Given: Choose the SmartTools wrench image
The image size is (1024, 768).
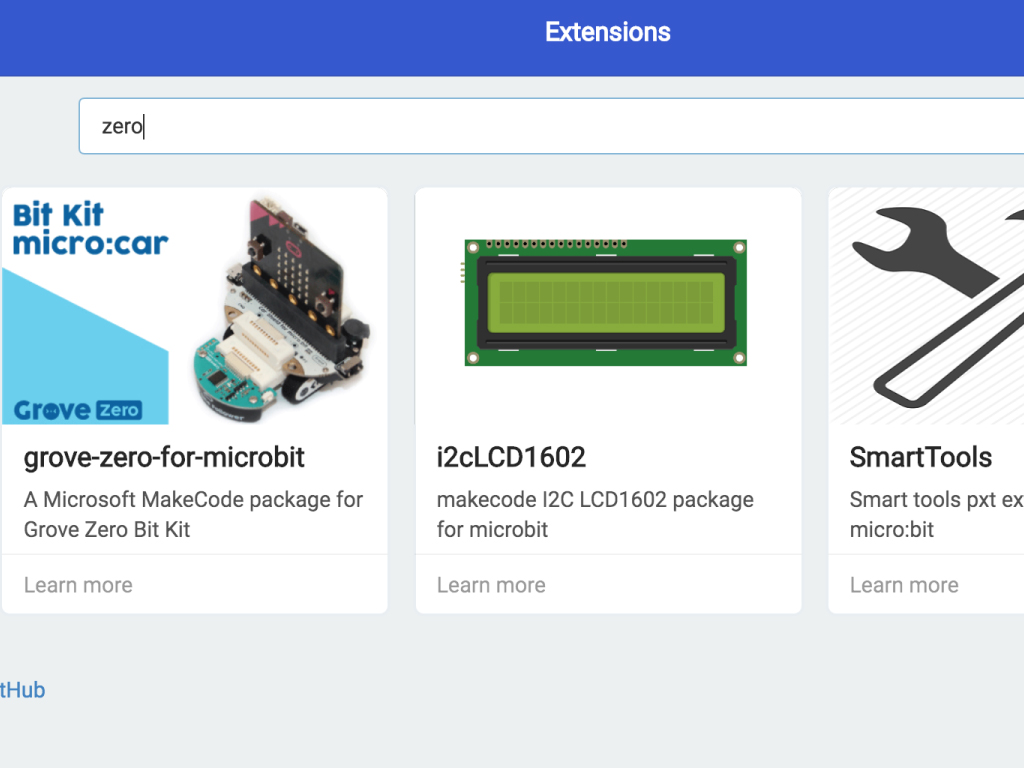Looking at the screenshot, I should pyautogui.click(x=926, y=306).
